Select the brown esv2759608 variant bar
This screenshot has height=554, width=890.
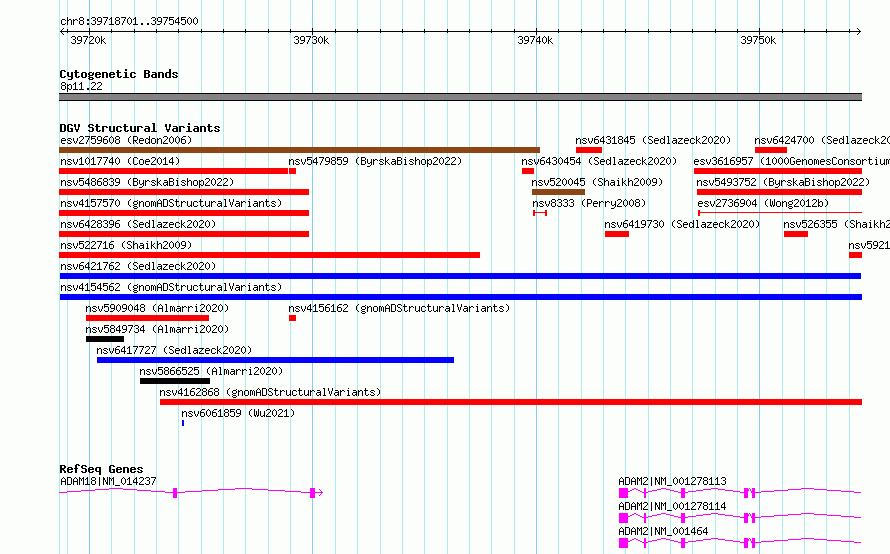299,150
